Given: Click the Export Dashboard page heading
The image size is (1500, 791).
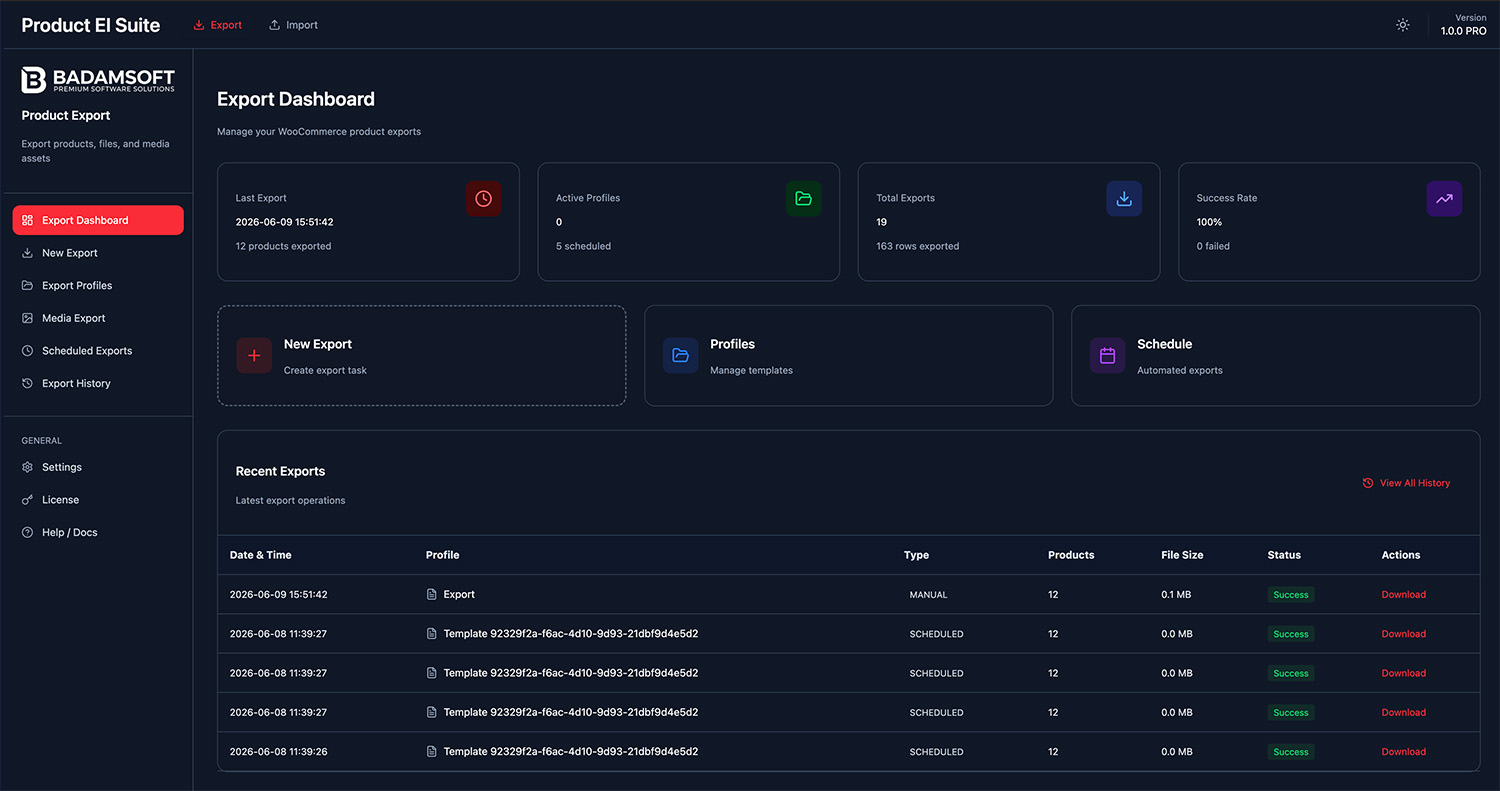Looking at the screenshot, I should coord(296,99).
